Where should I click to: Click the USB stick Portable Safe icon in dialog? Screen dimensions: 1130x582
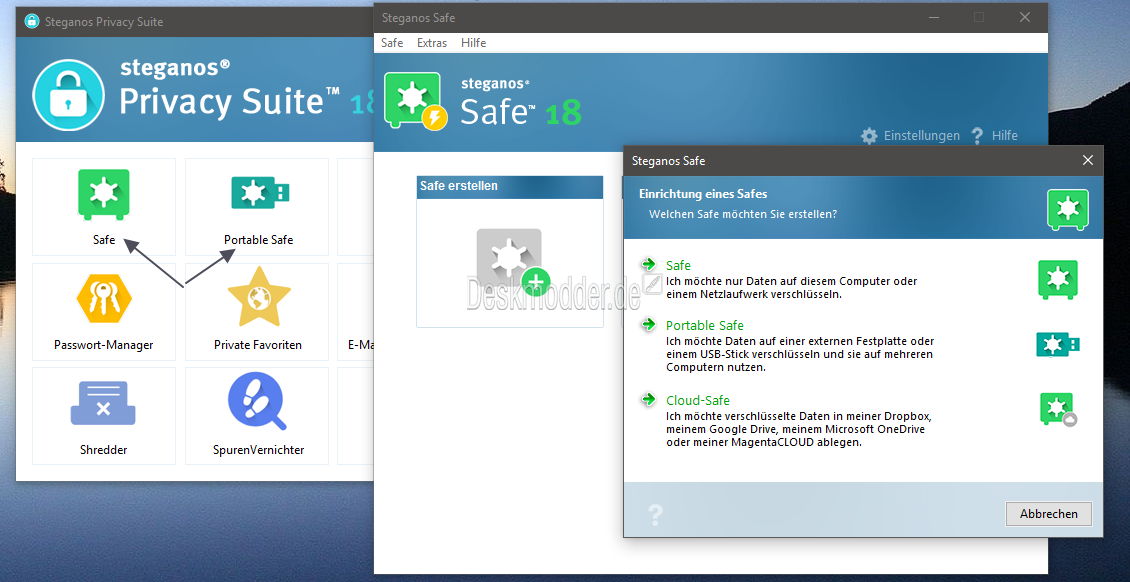point(1057,344)
